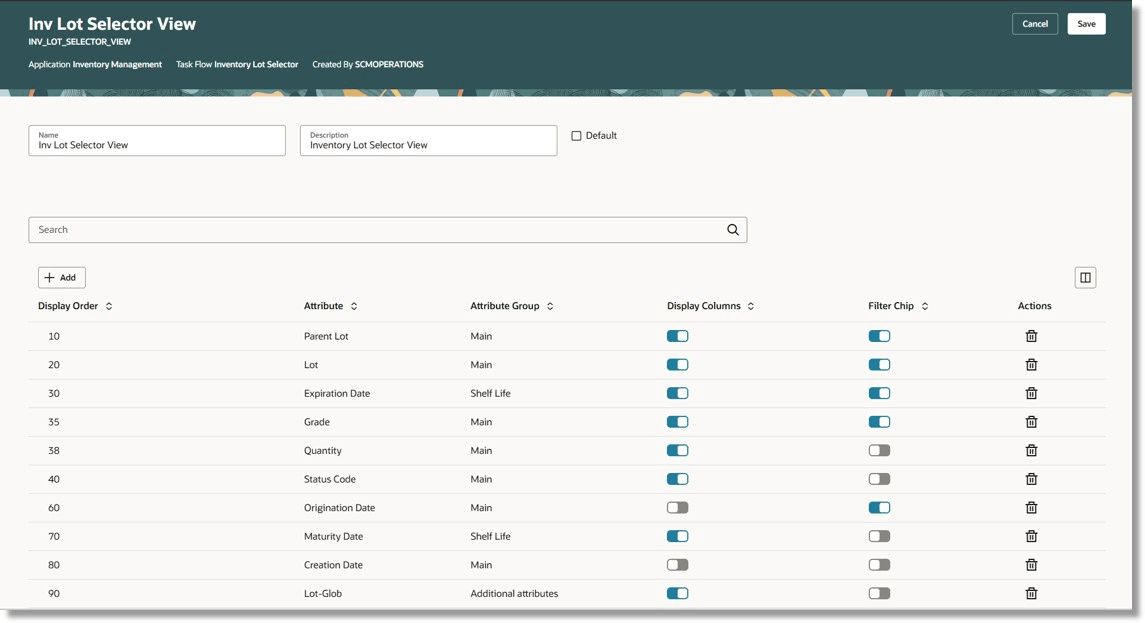Enable Filter Chip for Maturity Date
Image resolution: width=1145 pixels, height=623 pixels.
(x=879, y=536)
